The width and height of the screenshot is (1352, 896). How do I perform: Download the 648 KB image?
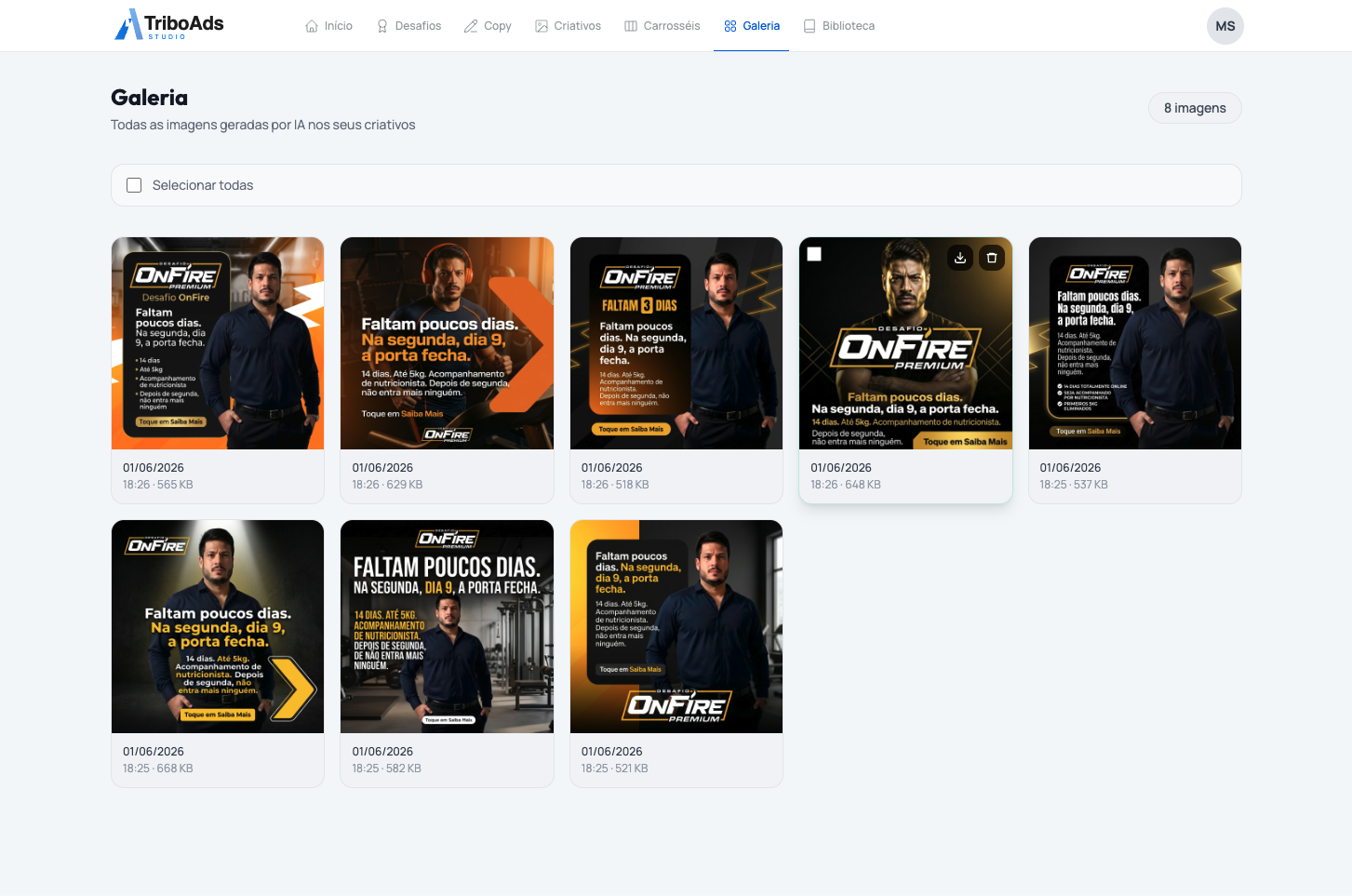pyautogui.click(x=960, y=258)
